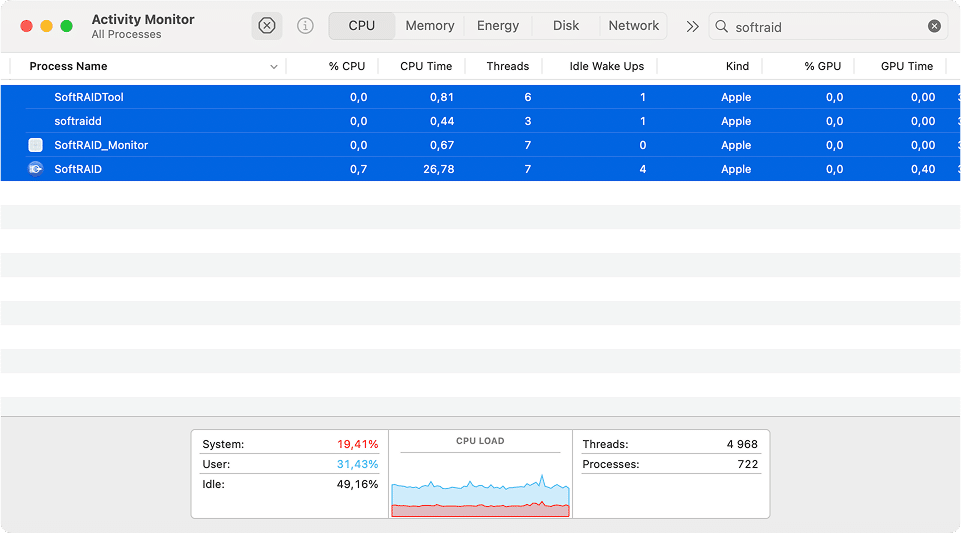Screen dimensions: 961x533
Task: Click in the softraid search field
Action: tap(827, 26)
